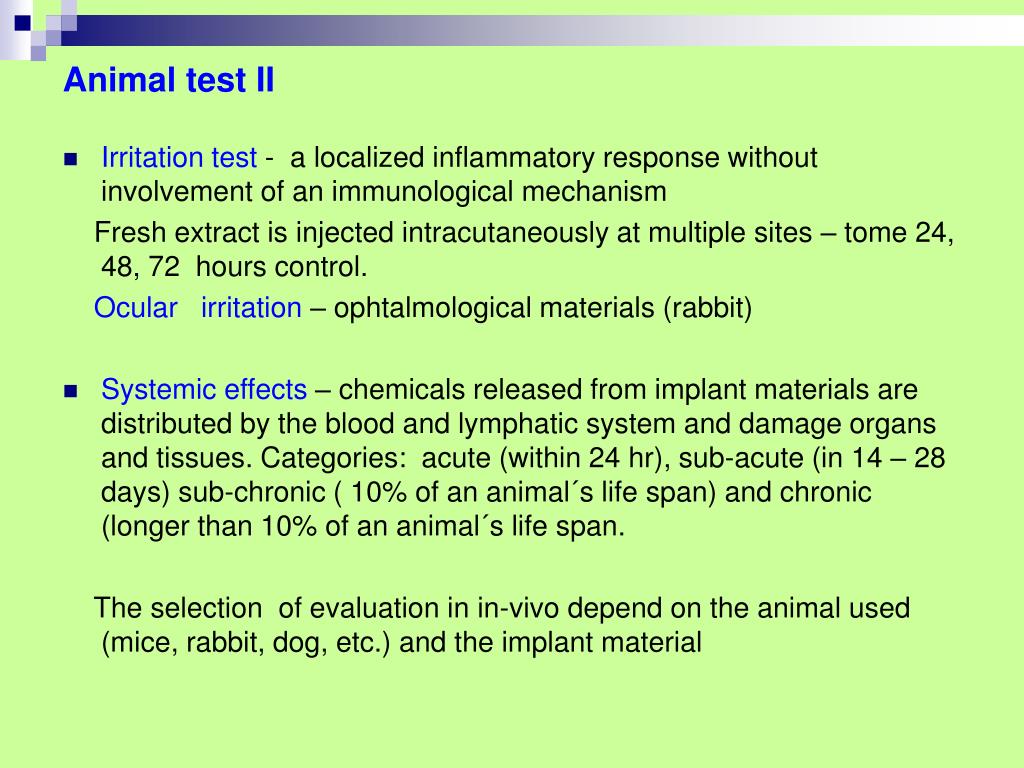Click the bullet square beside Irritation test
1024x768 pixels.
click(71, 159)
